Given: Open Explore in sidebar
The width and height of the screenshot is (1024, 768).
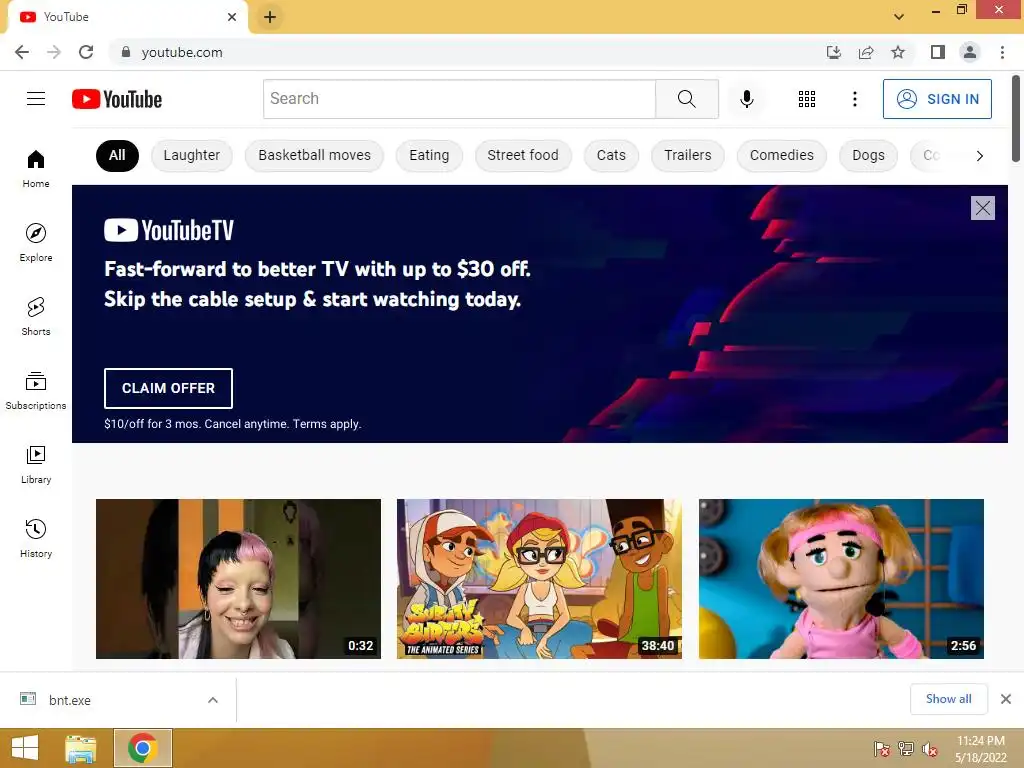Looking at the screenshot, I should (36, 242).
